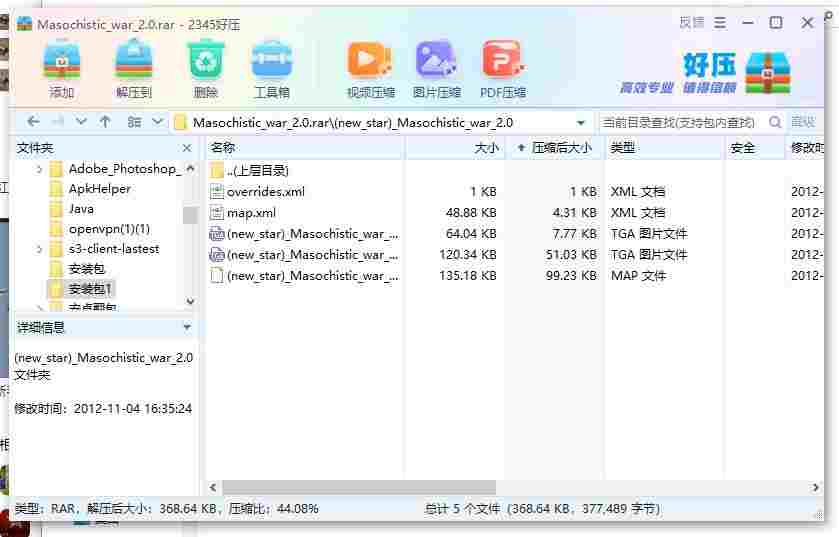Open 视频压缩 video compression tool
Viewport: 839px width, 537px height.
370,69
